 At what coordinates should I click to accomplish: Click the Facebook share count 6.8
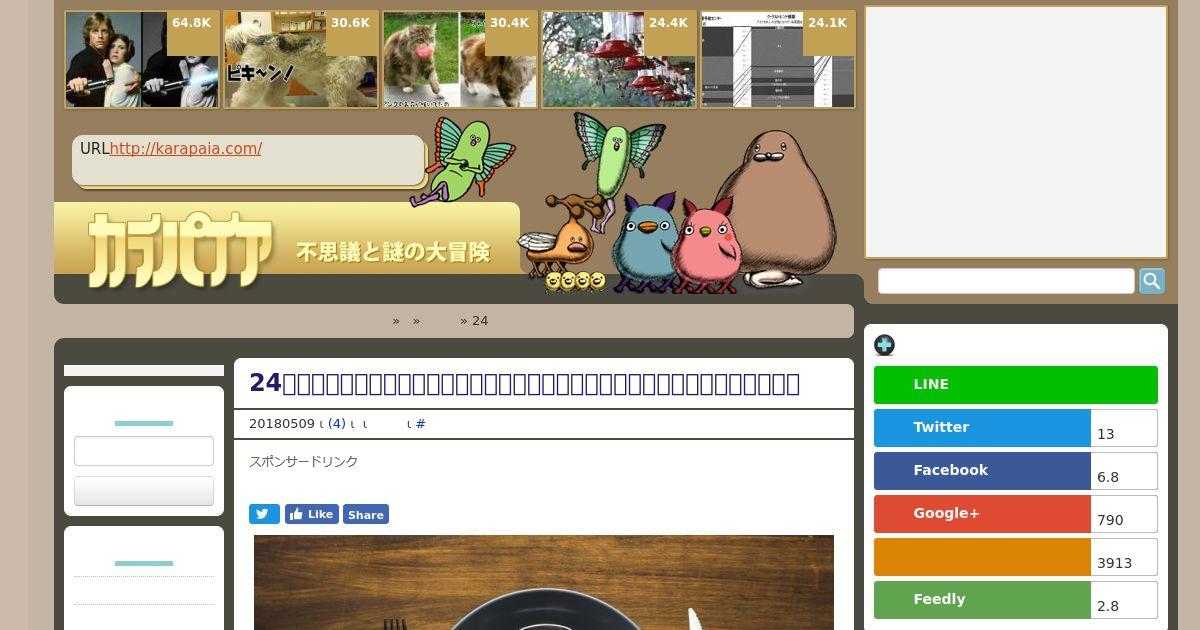(x=1124, y=472)
